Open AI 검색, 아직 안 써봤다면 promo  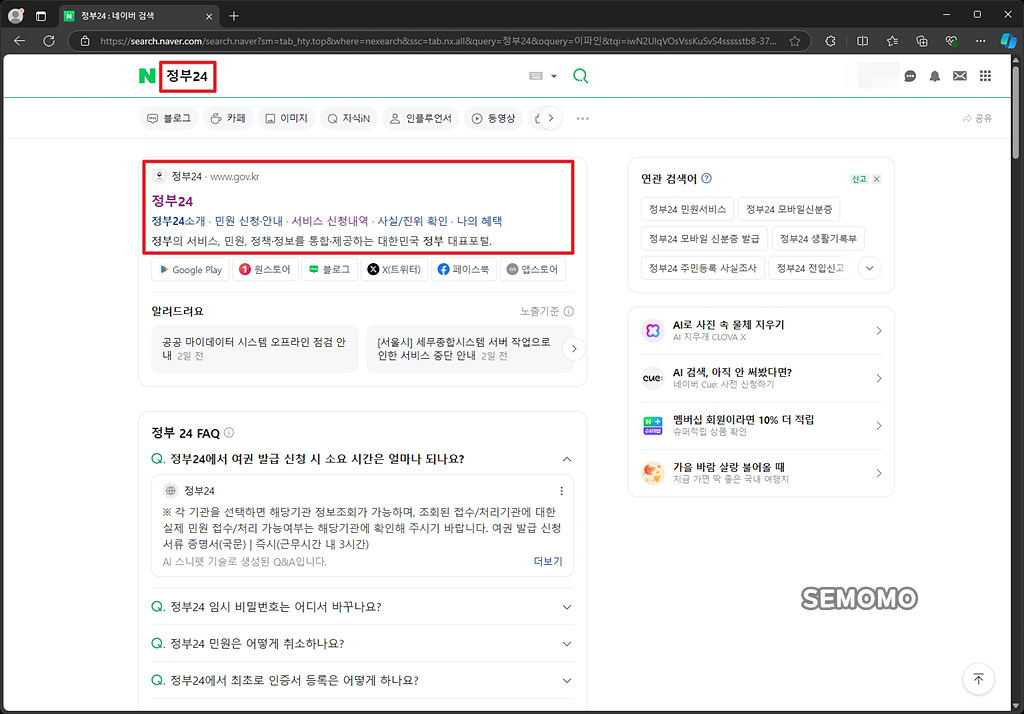pyautogui.click(x=761, y=378)
